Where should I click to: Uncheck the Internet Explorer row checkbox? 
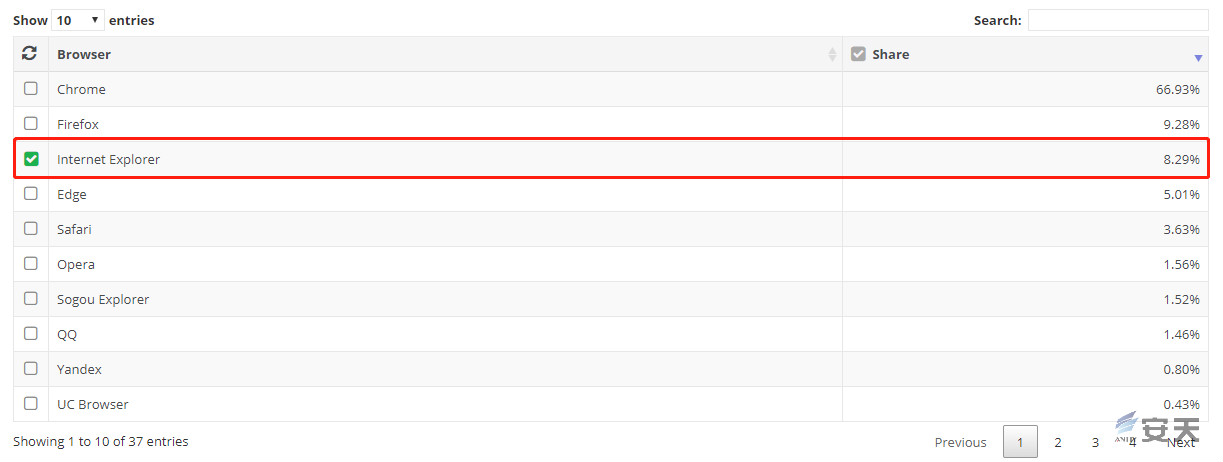click(x=31, y=158)
